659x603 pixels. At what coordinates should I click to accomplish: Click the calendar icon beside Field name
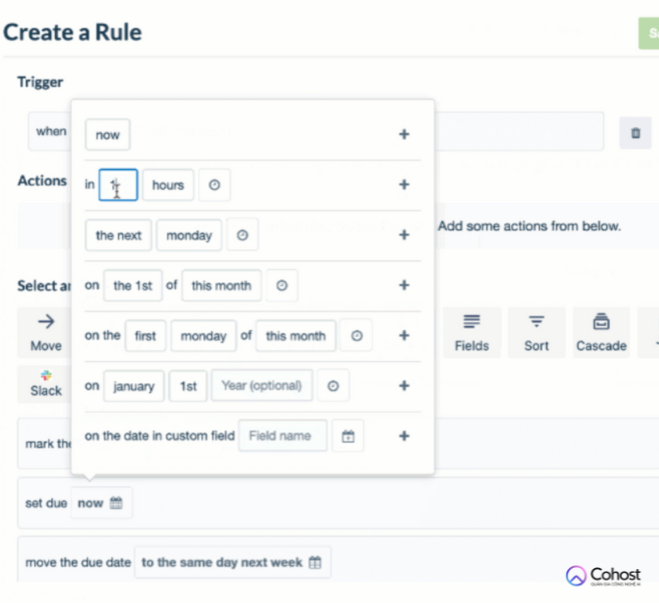[x=348, y=436]
